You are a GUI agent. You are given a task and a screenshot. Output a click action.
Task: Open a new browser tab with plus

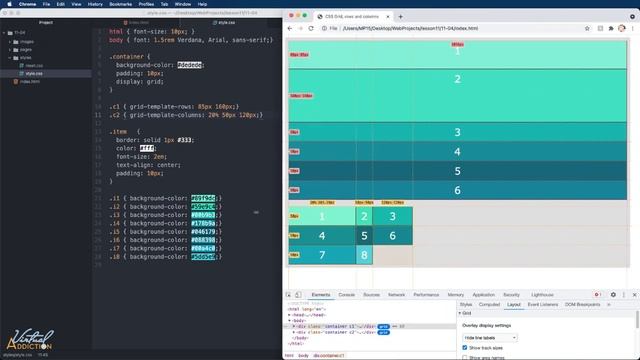400,17
